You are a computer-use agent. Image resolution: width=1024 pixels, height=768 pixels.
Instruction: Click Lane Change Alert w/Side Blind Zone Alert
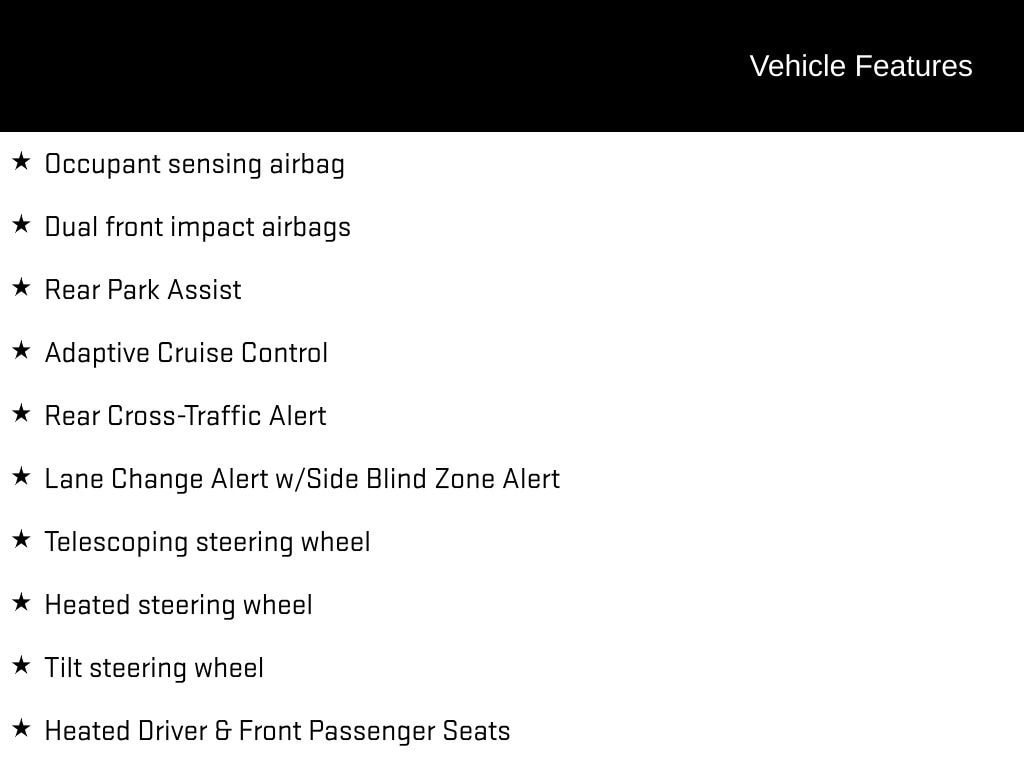tap(302, 479)
